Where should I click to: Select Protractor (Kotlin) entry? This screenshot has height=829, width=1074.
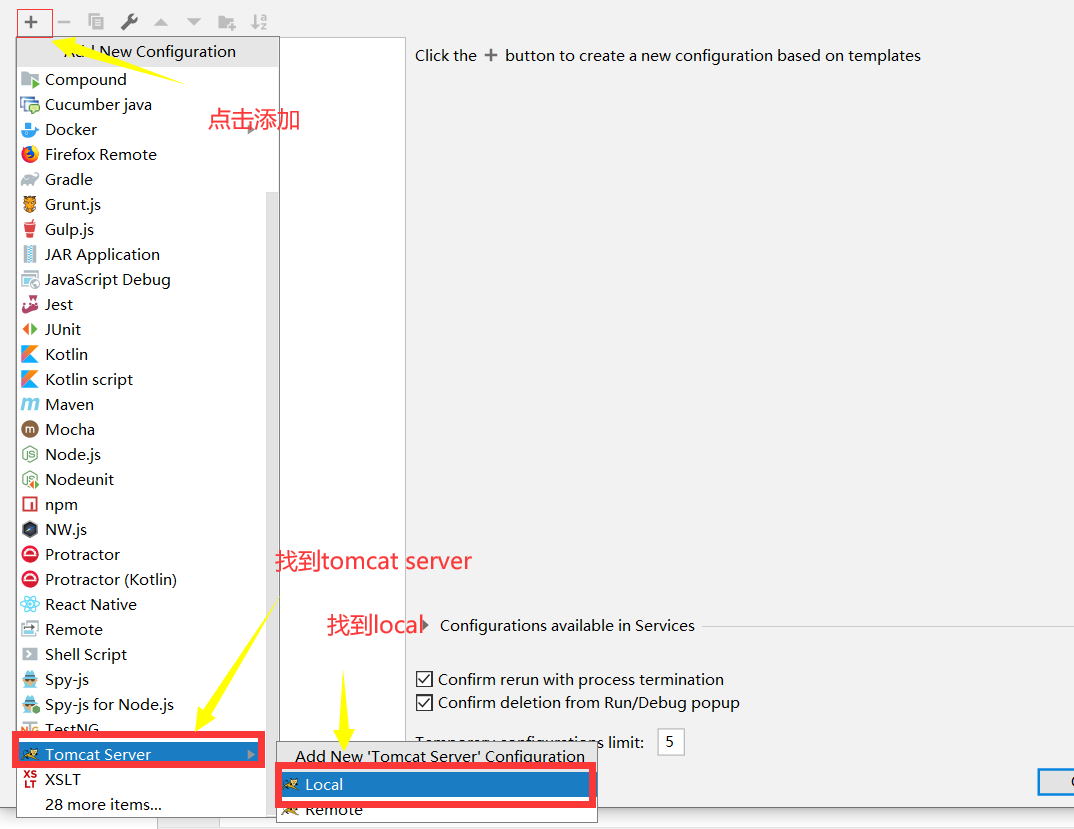coord(142,580)
